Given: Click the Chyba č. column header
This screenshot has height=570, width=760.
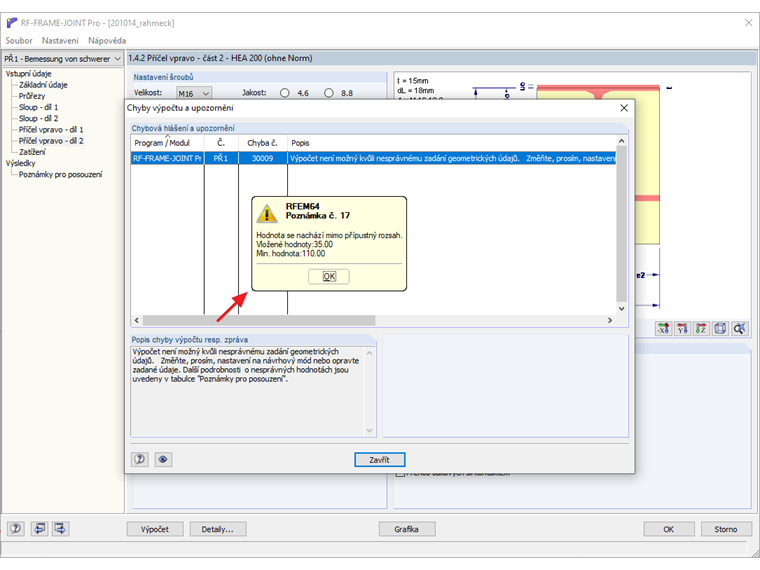Looking at the screenshot, I should click(263, 143).
